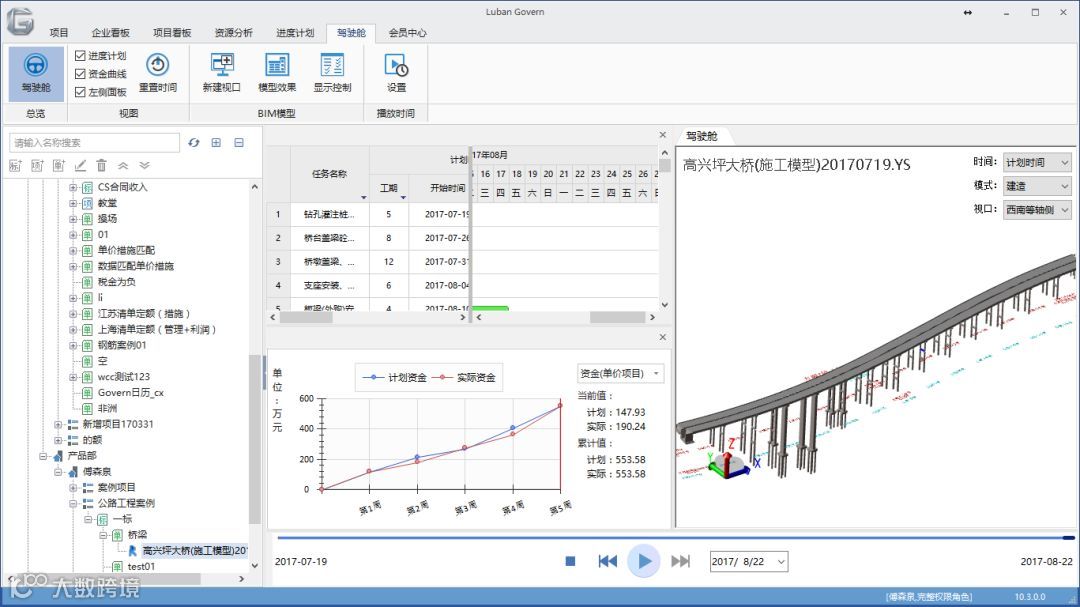Click the 新建视口 icon
Viewport: 1080px width, 607px height.
222,65
